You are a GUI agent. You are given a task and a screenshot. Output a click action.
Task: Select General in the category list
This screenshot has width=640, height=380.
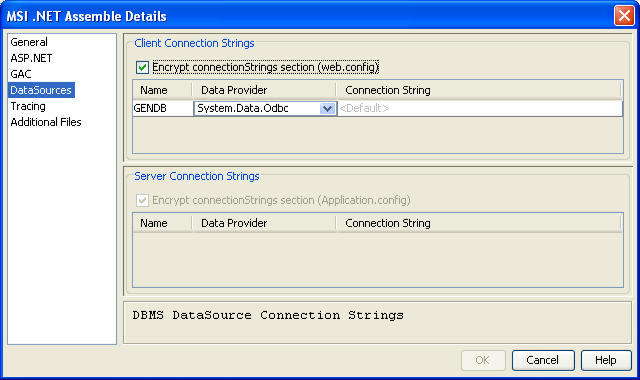click(x=29, y=42)
